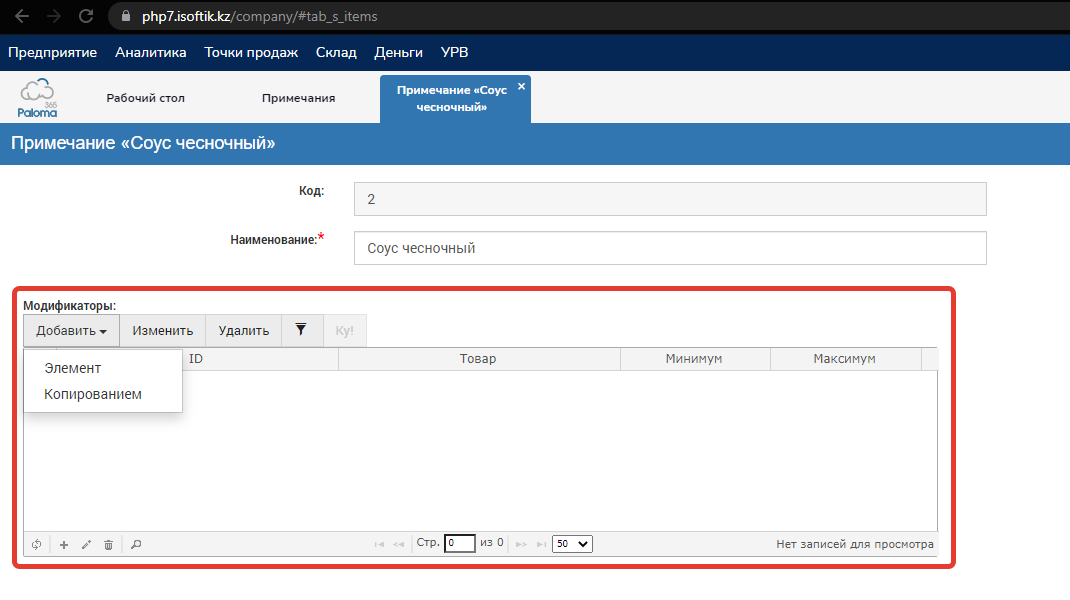Open the Добавить dropdown button
This screenshot has height=600, width=1070.
71,330
